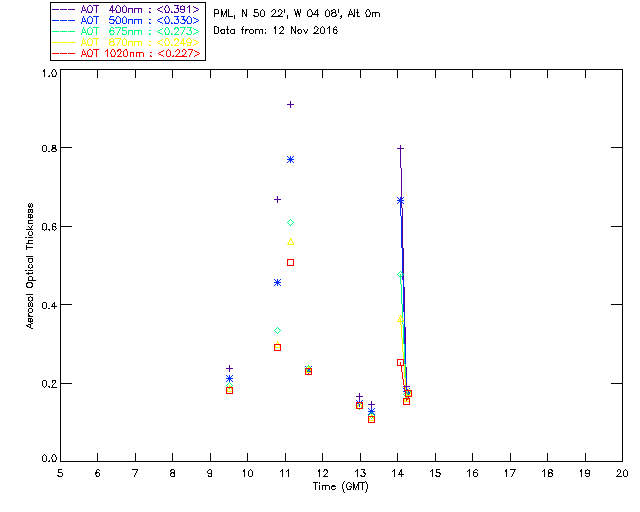Click the 'AOT 500nm : <0.330>' legend entry
This screenshot has width=640, height=512.
coord(127,20)
